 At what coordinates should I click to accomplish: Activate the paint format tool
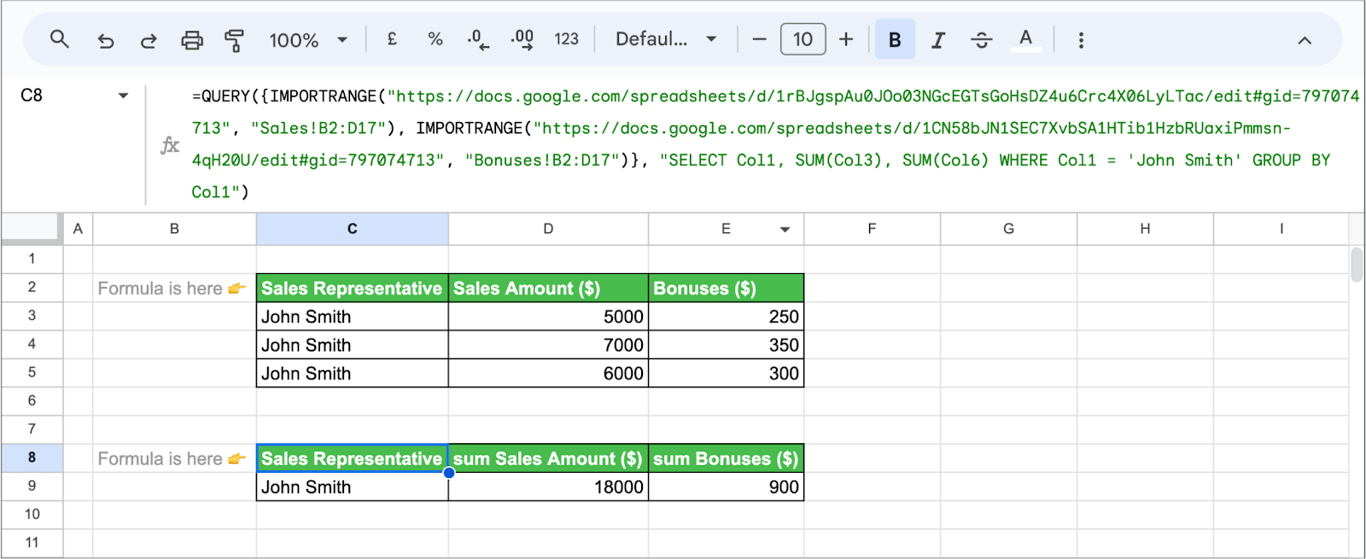click(x=235, y=40)
